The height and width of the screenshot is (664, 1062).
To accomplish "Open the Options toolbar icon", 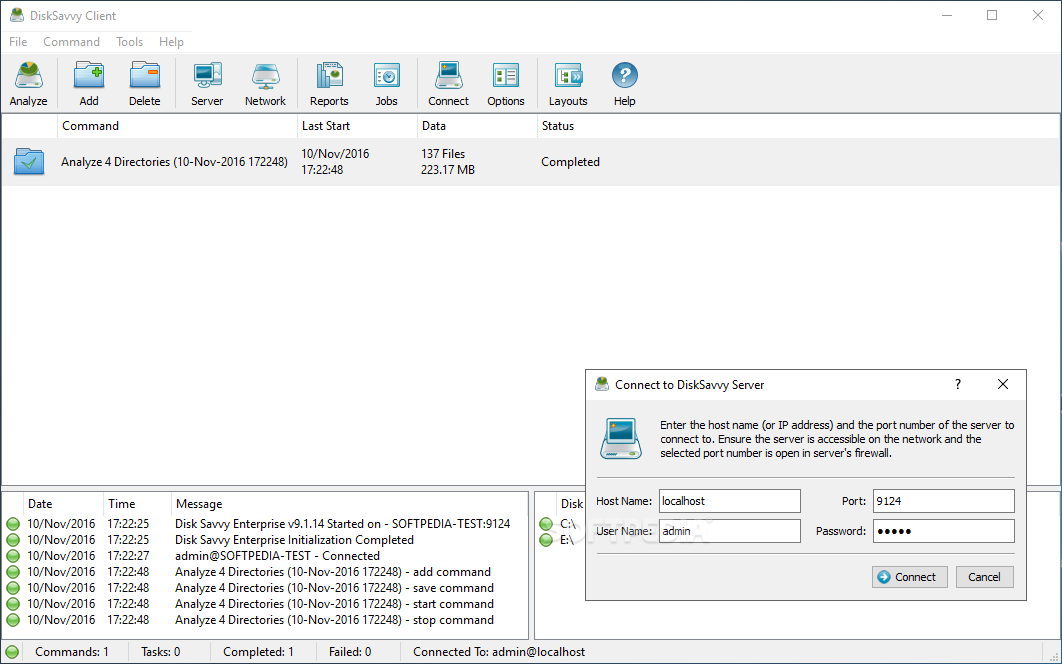I will click(x=506, y=83).
